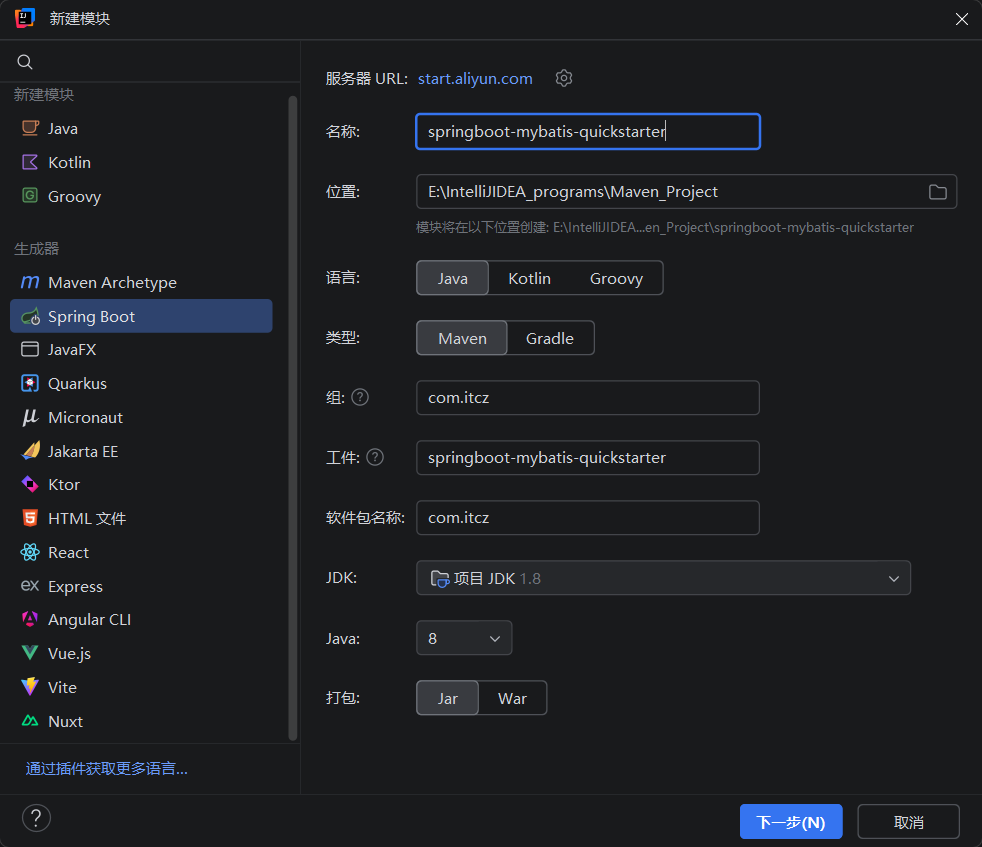Click 下一步(N) button
The width and height of the screenshot is (982, 847).
791,821
